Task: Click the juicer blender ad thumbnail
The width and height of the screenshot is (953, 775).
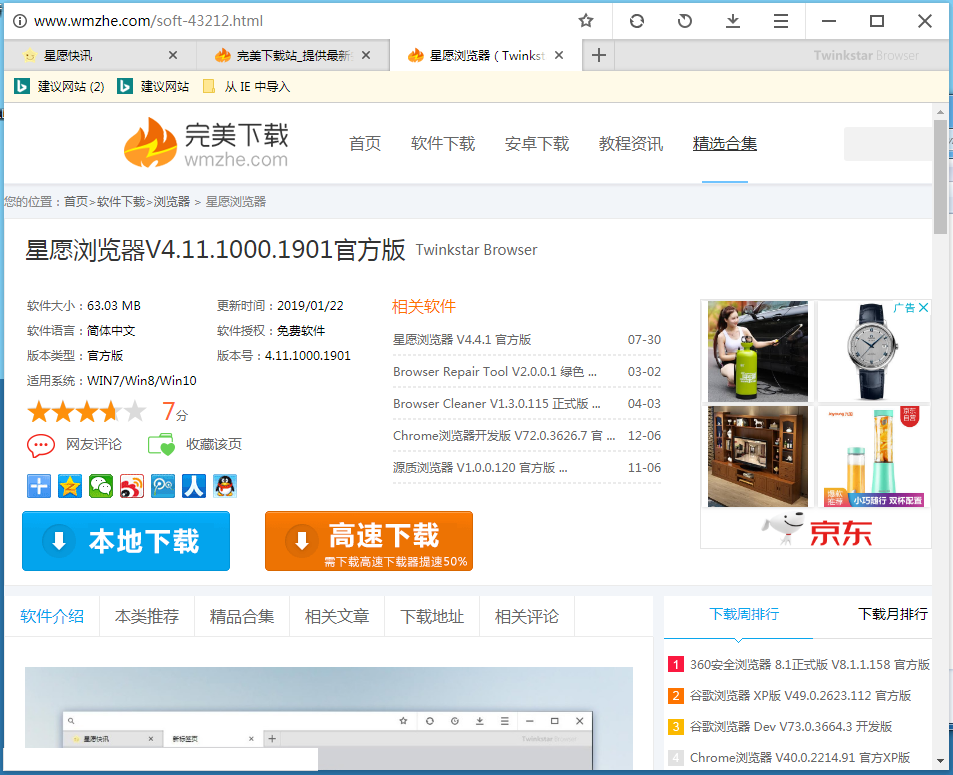Action: coord(873,456)
